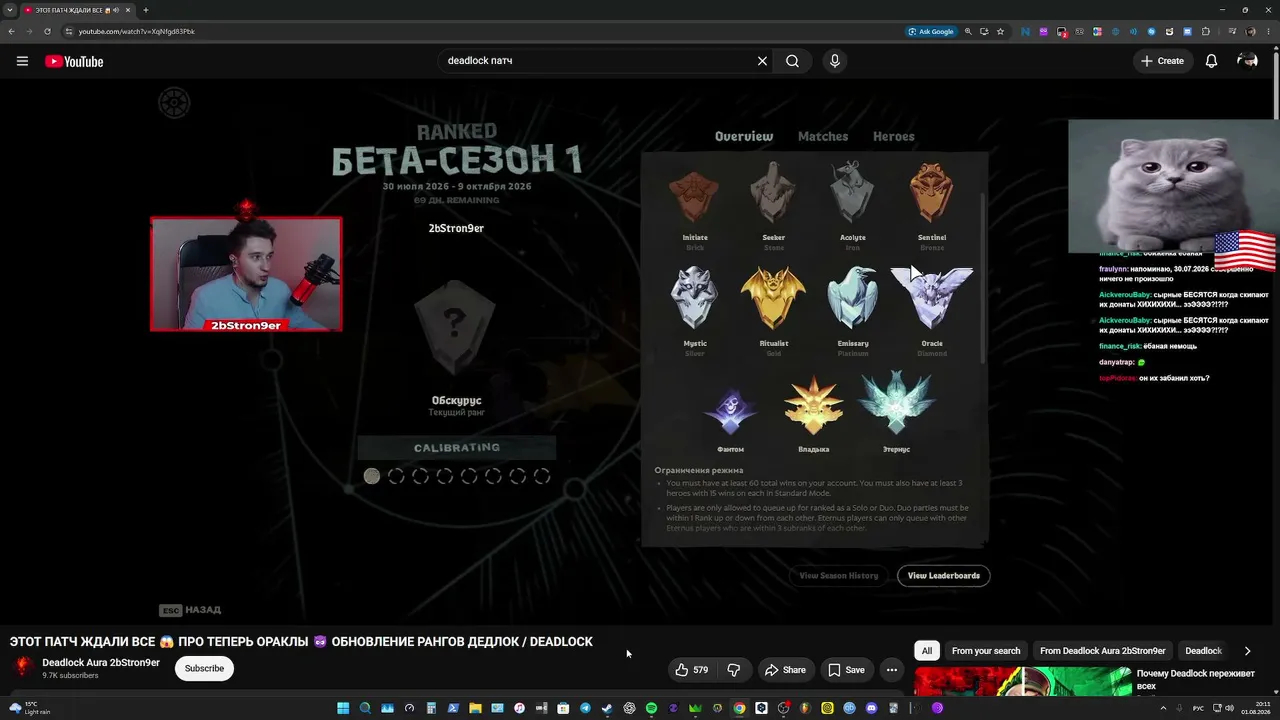This screenshot has height=720, width=1280.
Task: Click the Ritualist rank badge
Action: point(773,298)
